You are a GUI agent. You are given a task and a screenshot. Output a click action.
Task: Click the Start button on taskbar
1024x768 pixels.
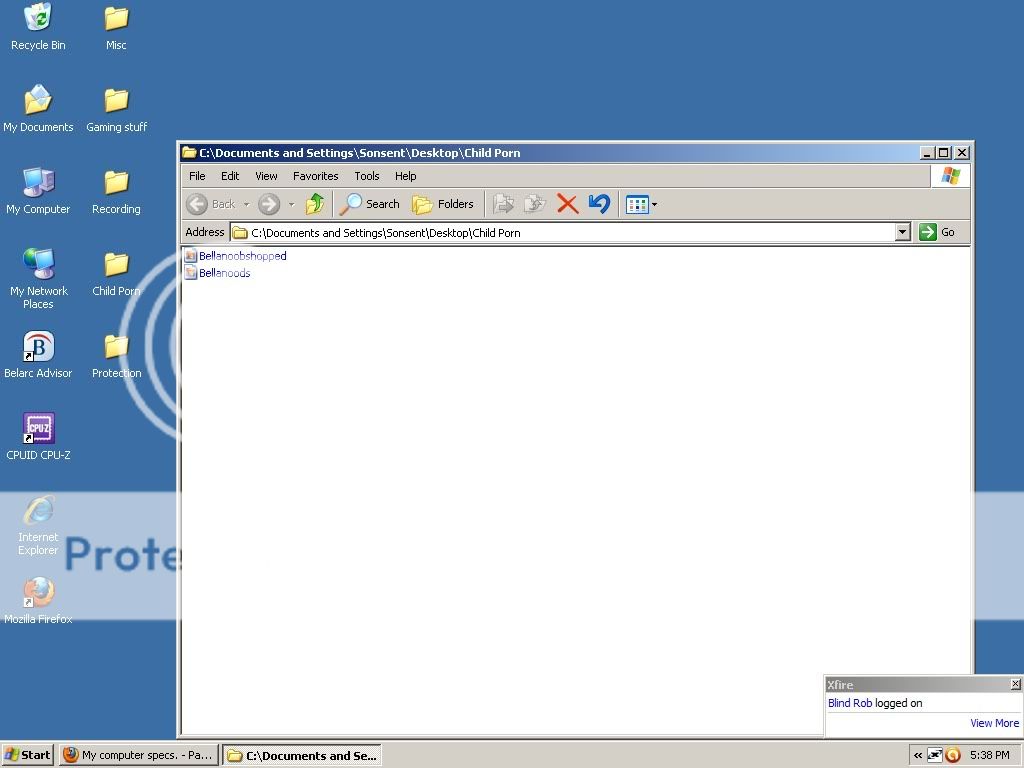coord(27,755)
